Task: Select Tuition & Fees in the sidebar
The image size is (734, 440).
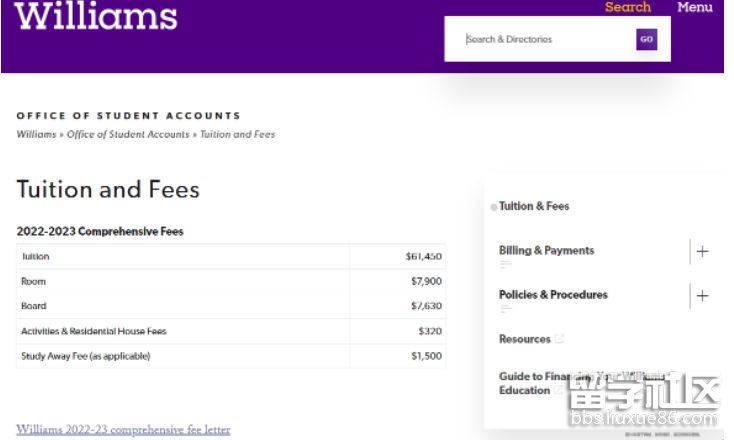Action: (x=534, y=206)
